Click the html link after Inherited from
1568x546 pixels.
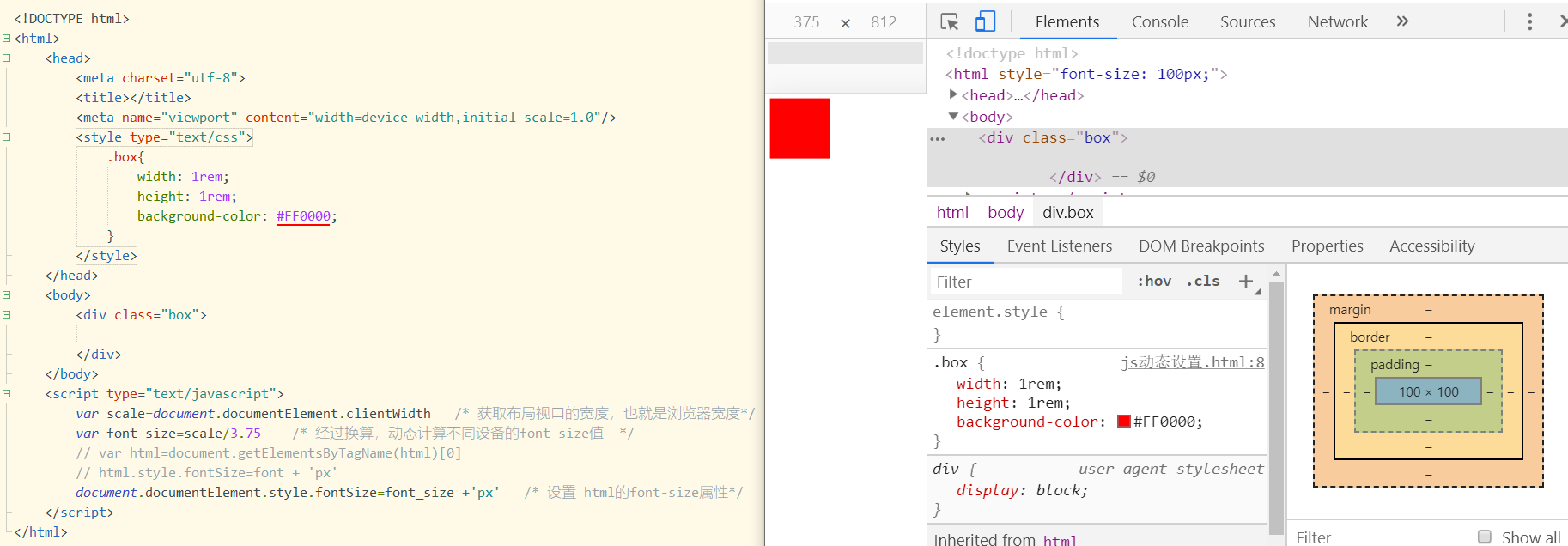point(1060,539)
